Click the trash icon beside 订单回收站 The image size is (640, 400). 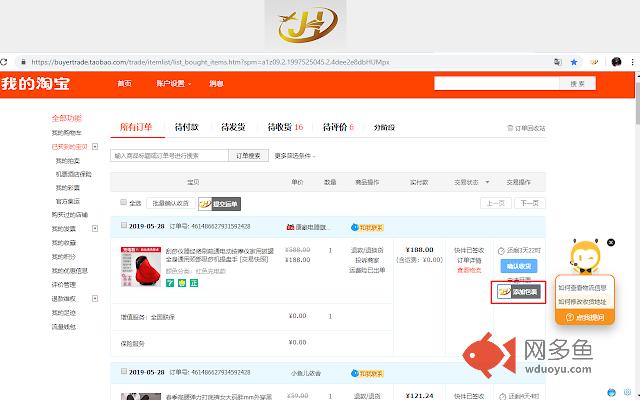click(x=510, y=128)
